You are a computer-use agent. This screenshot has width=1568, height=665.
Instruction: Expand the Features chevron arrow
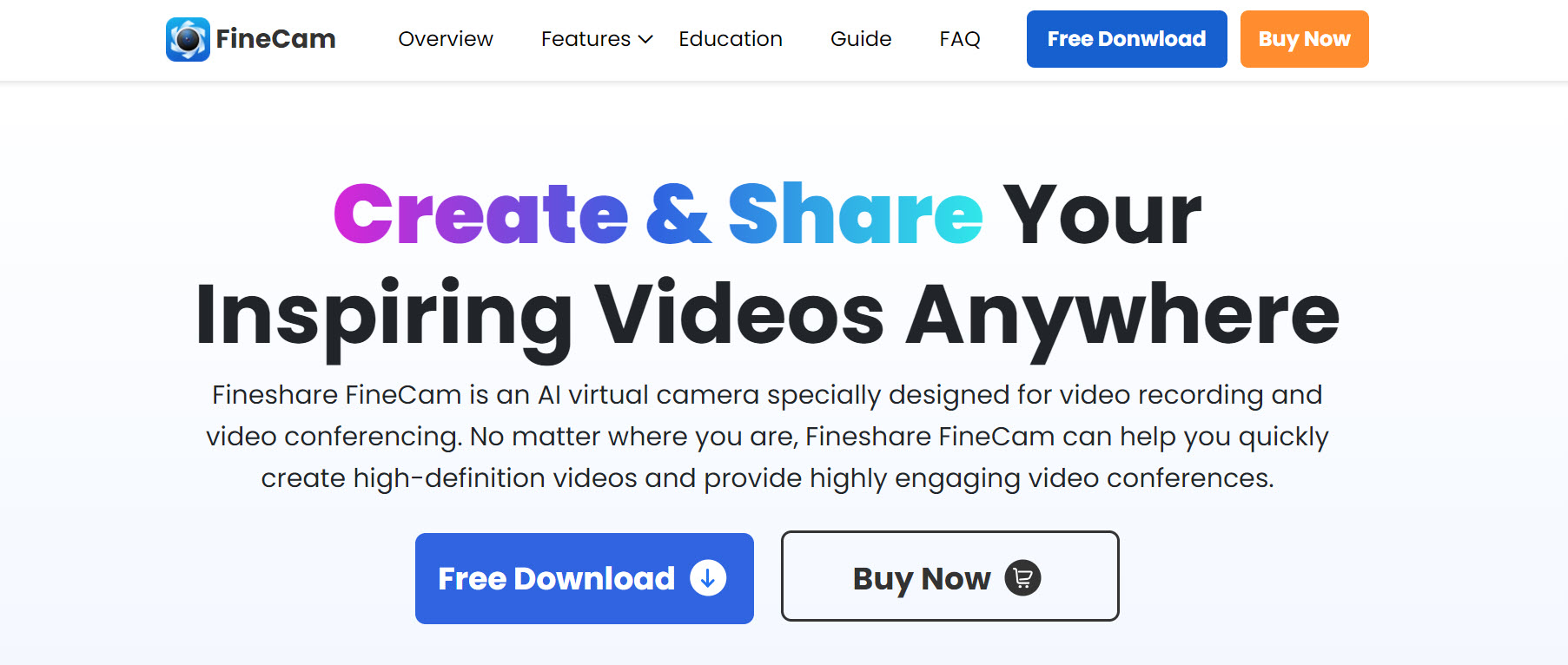click(645, 39)
